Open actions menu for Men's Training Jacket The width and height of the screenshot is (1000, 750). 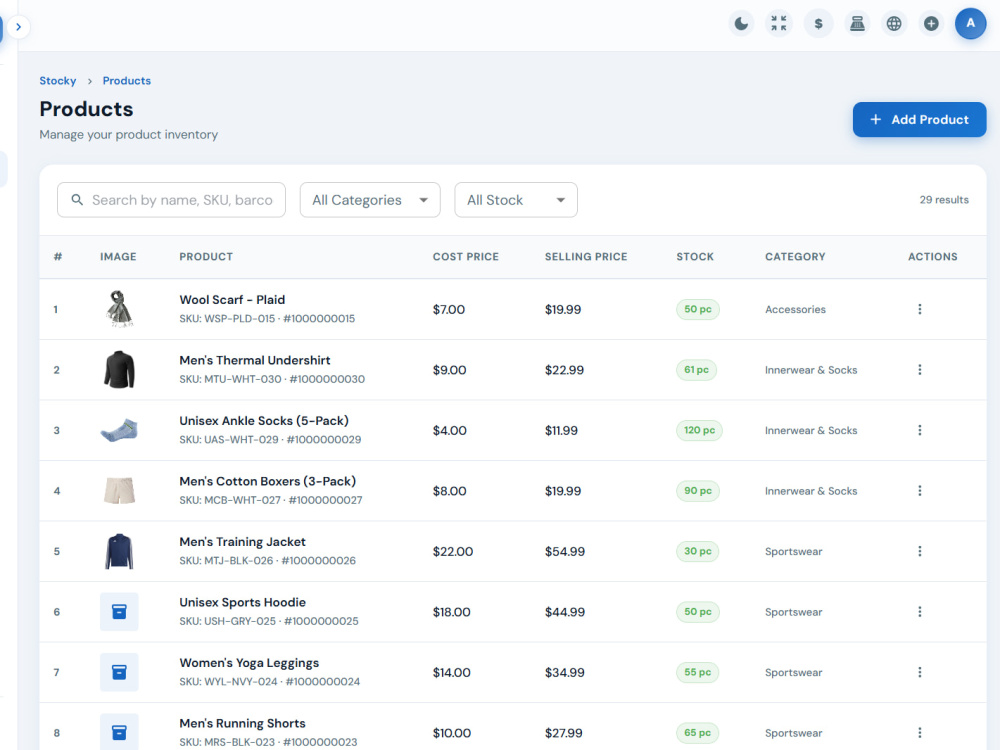920,552
